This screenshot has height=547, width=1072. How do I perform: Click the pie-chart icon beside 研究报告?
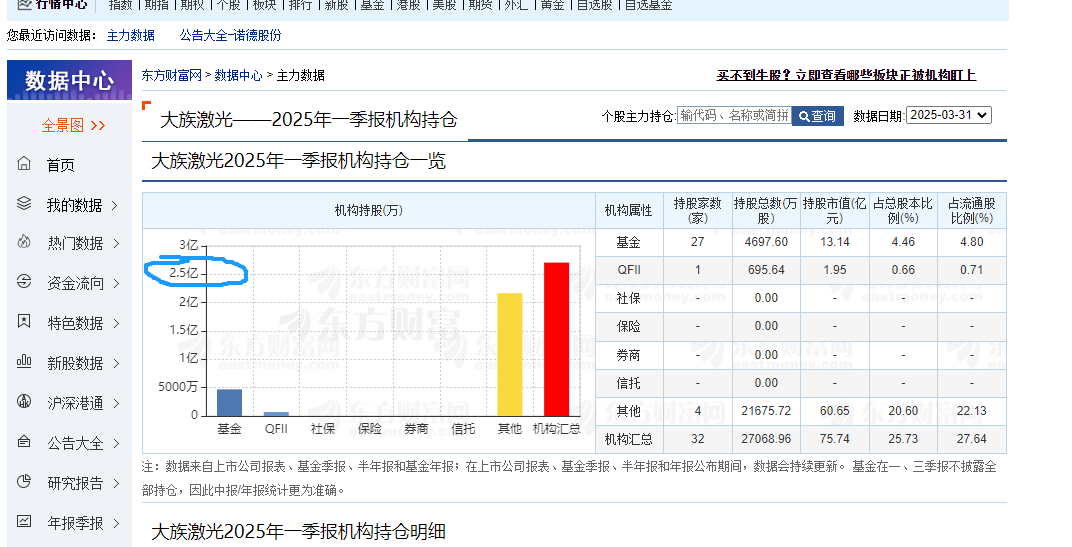pyautogui.click(x=24, y=481)
